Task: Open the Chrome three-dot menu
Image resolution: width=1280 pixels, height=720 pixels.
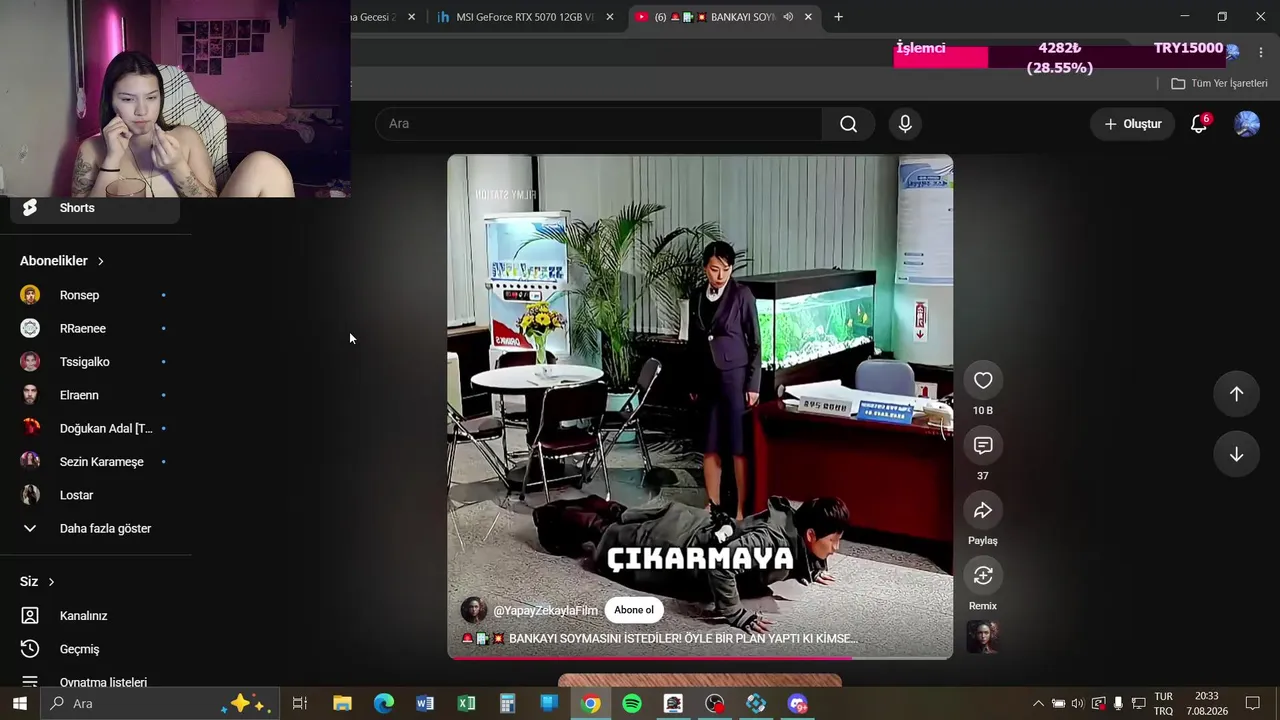Action: click(x=1261, y=52)
